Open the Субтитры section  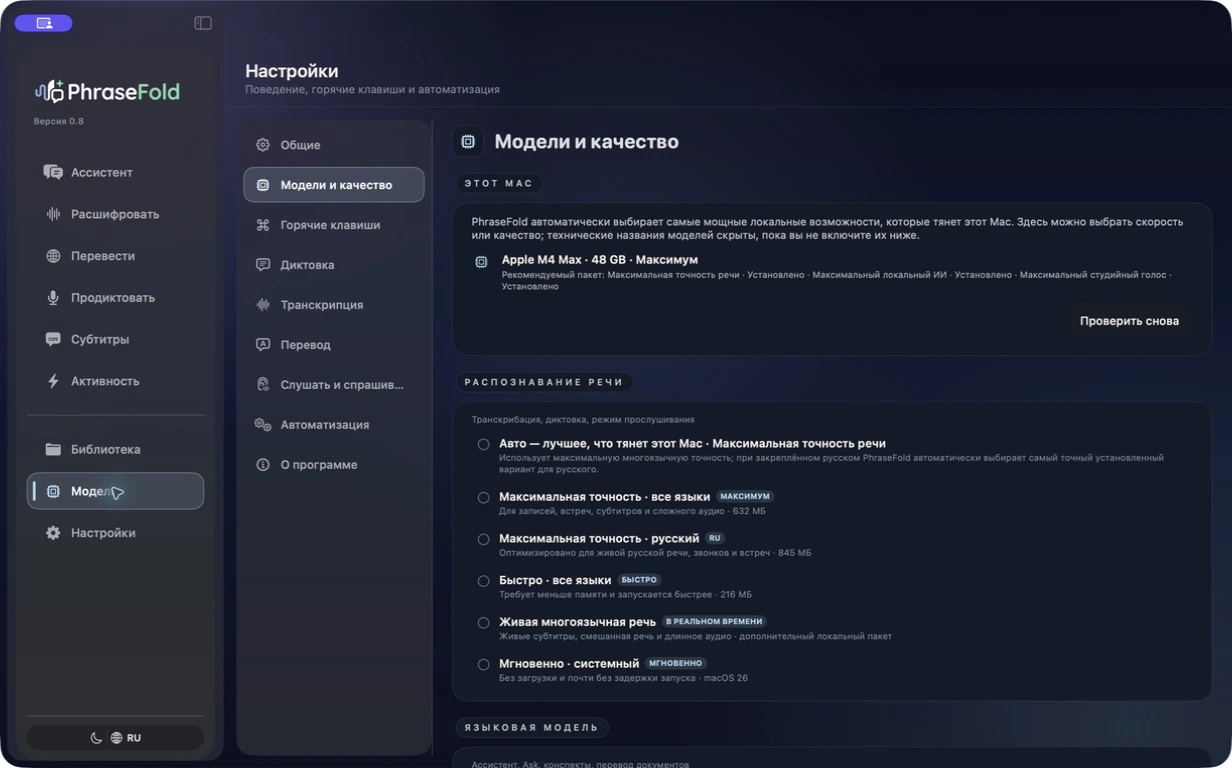click(x=115, y=339)
